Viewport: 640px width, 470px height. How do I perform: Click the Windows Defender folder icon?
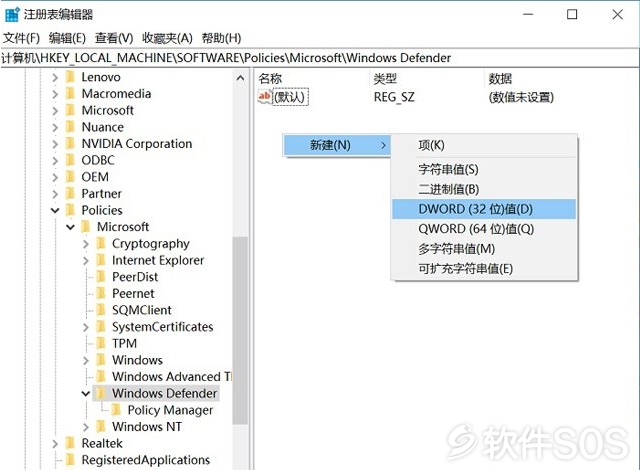coord(101,393)
